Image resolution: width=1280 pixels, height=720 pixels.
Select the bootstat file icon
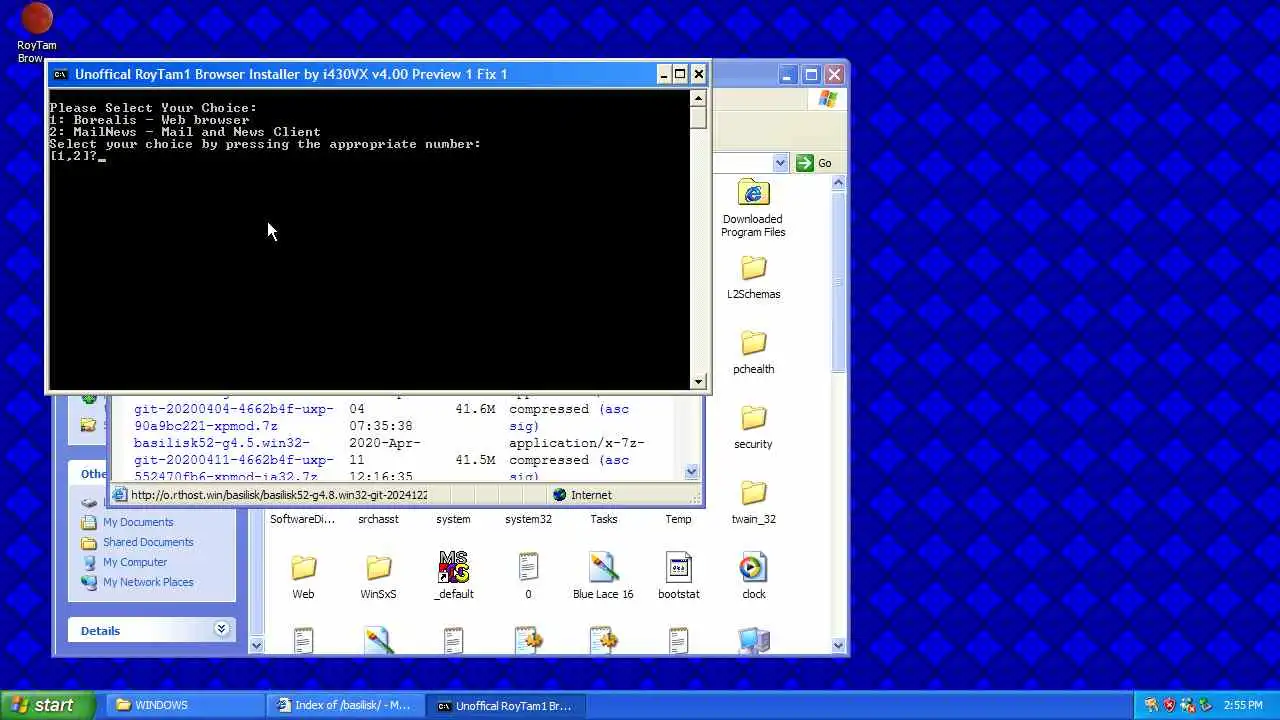tap(678, 567)
